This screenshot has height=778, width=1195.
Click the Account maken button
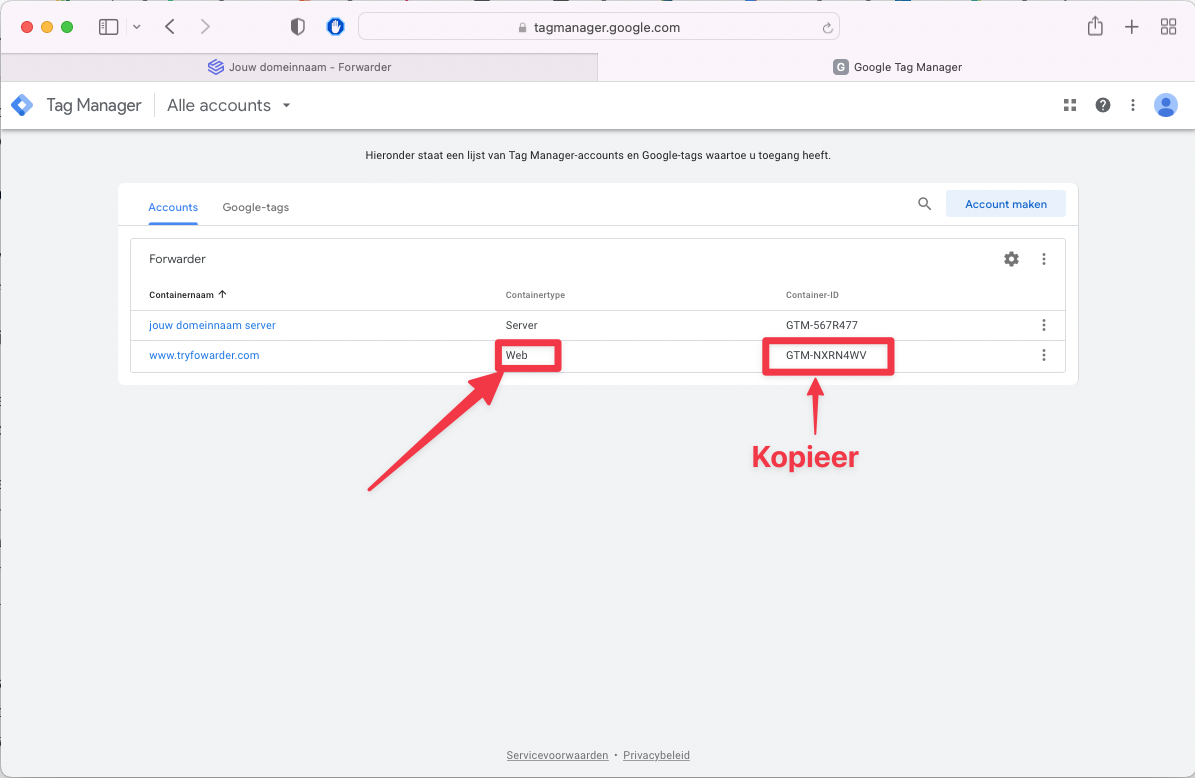click(x=1005, y=204)
